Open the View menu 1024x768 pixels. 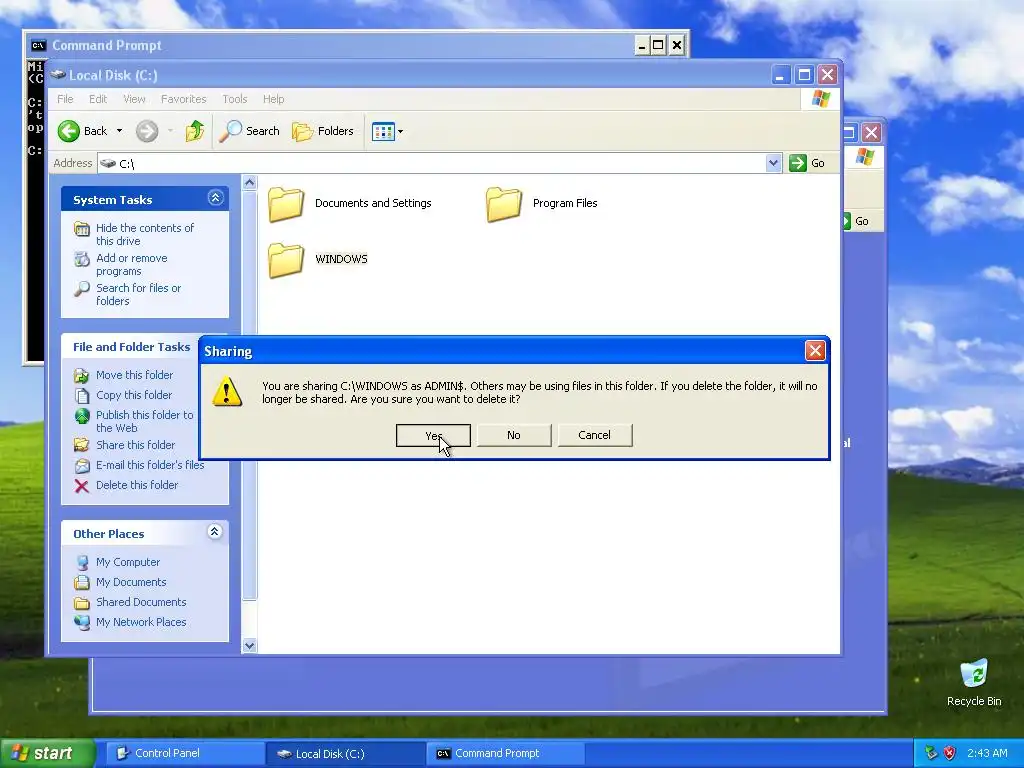[x=134, y=99]
